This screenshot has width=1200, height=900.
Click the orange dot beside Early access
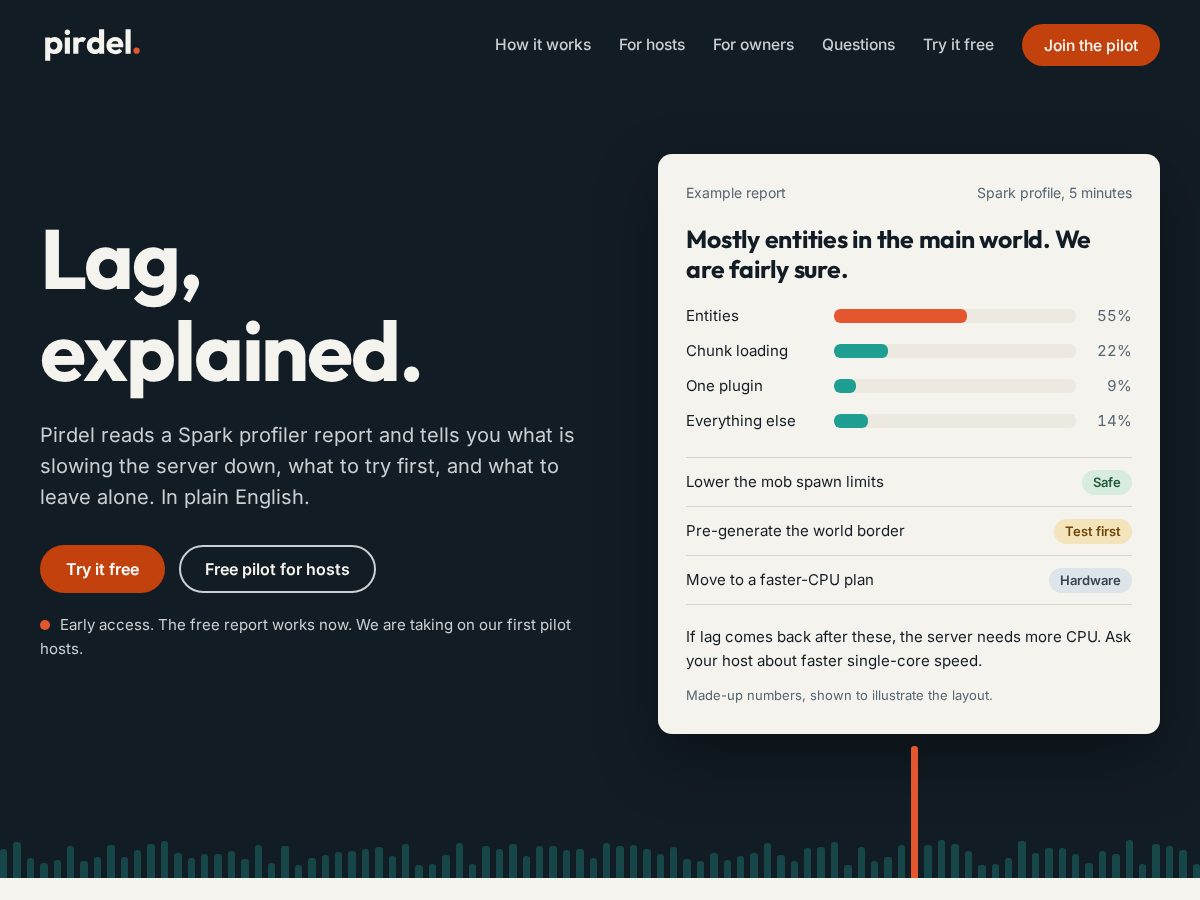(45, 625)
